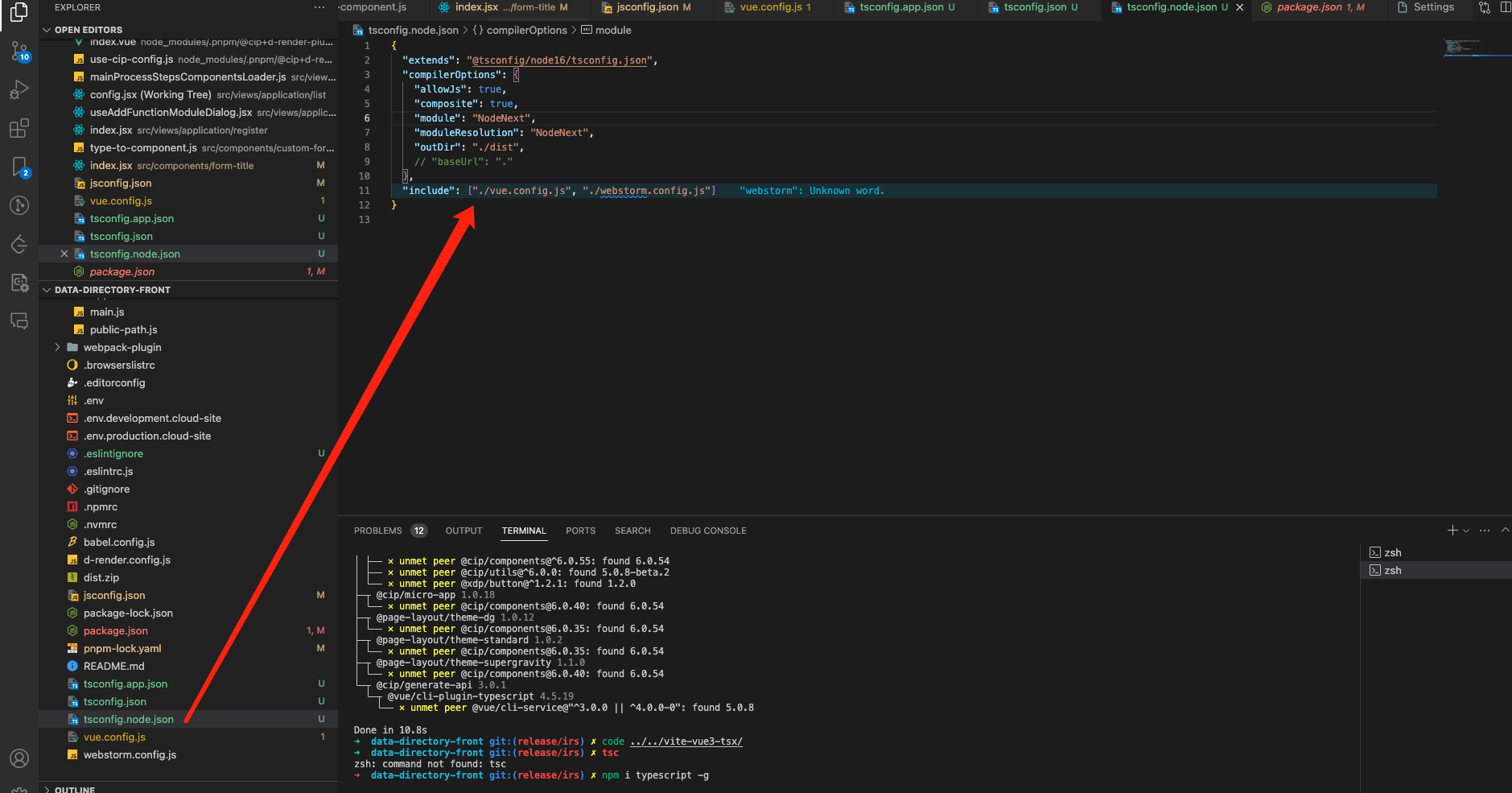Select config.jsx (Working Tree) in Open Editors
Viewport: 1512px width, 793px height.
pos(188,94)
